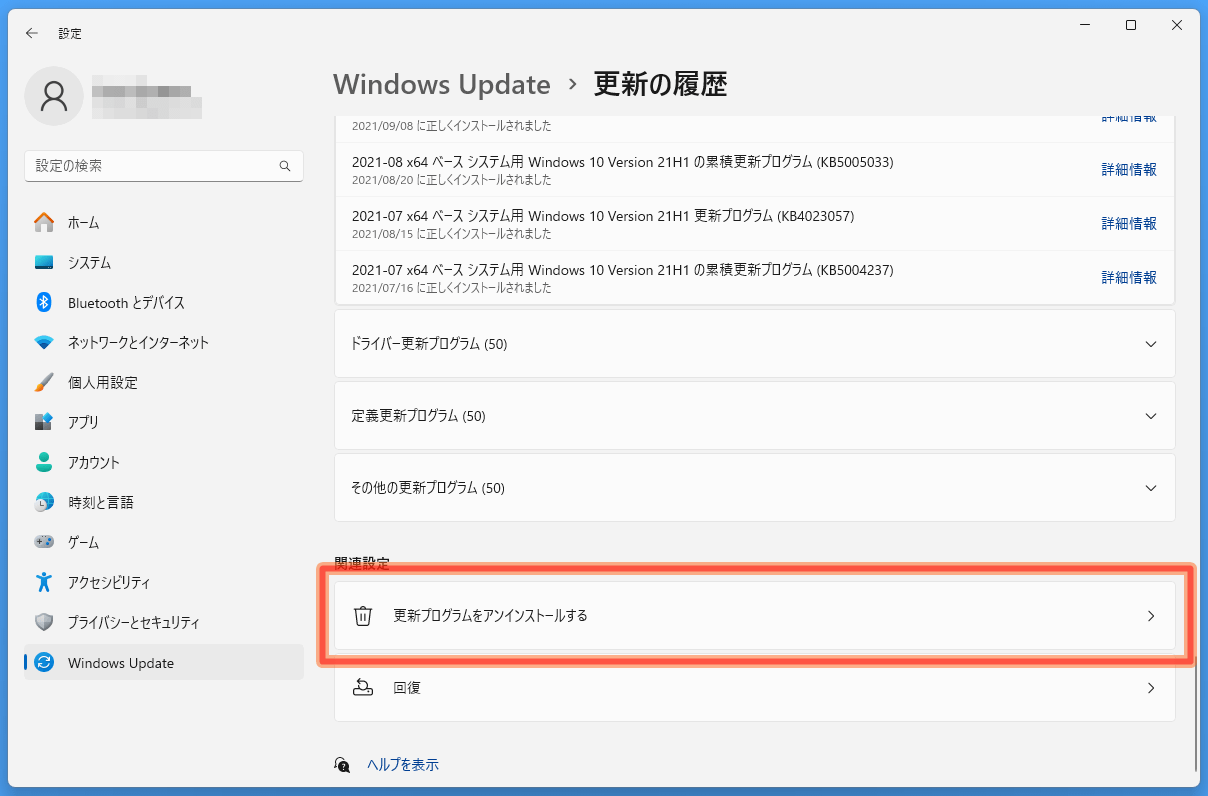
Task: Click the 個人用設定 paintbrush icon
Action: (x=44, y=382)
